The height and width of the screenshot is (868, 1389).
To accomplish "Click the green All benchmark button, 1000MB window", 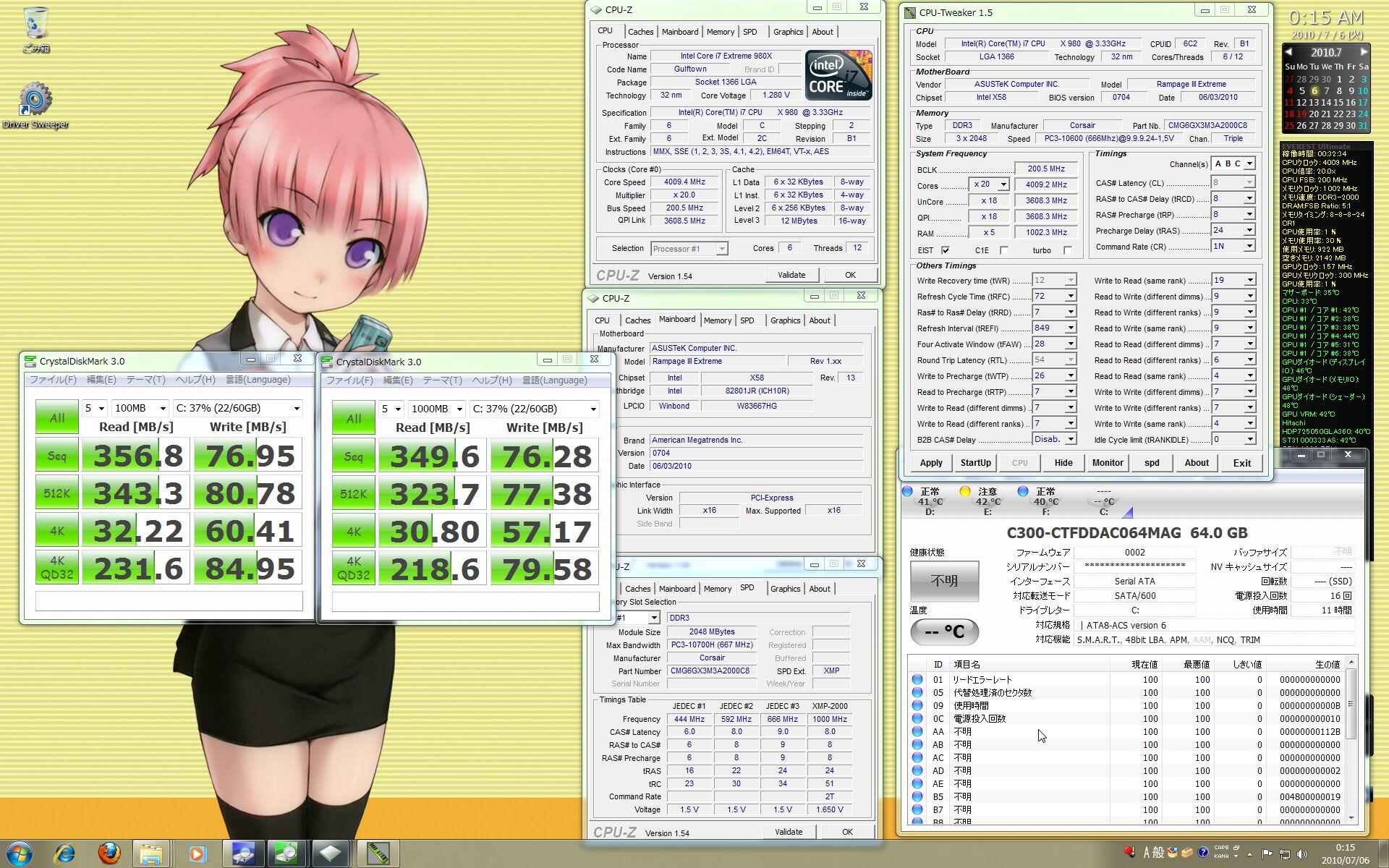I will [353, 418].
